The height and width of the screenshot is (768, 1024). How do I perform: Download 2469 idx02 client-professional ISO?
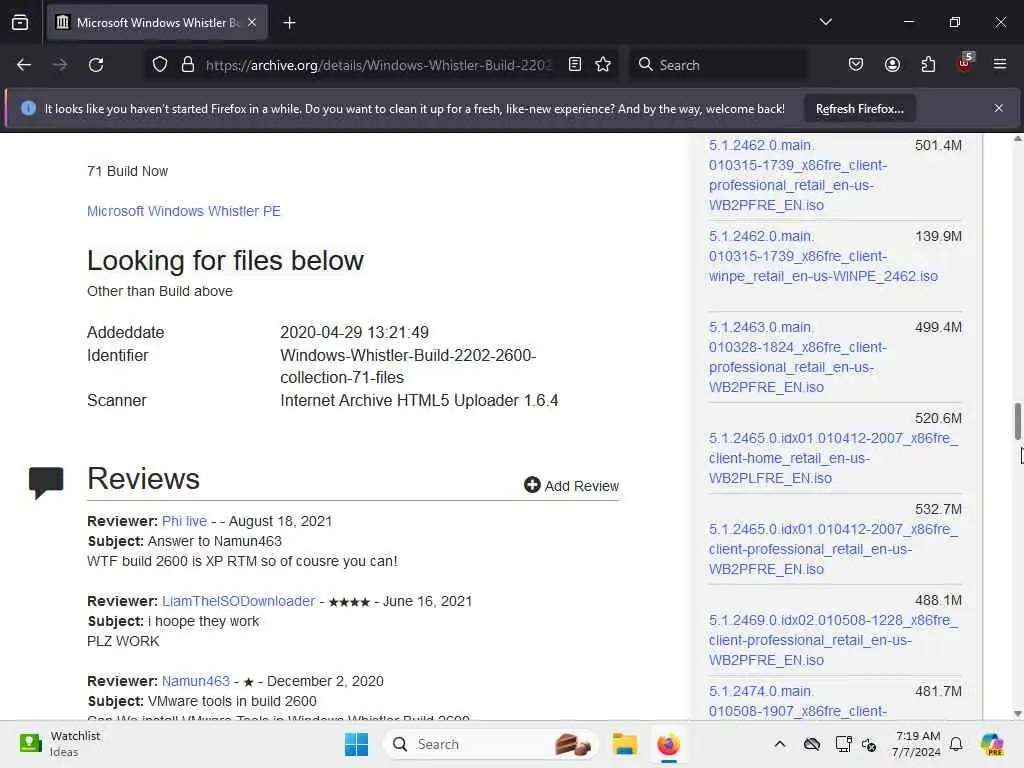pos(833,639)
